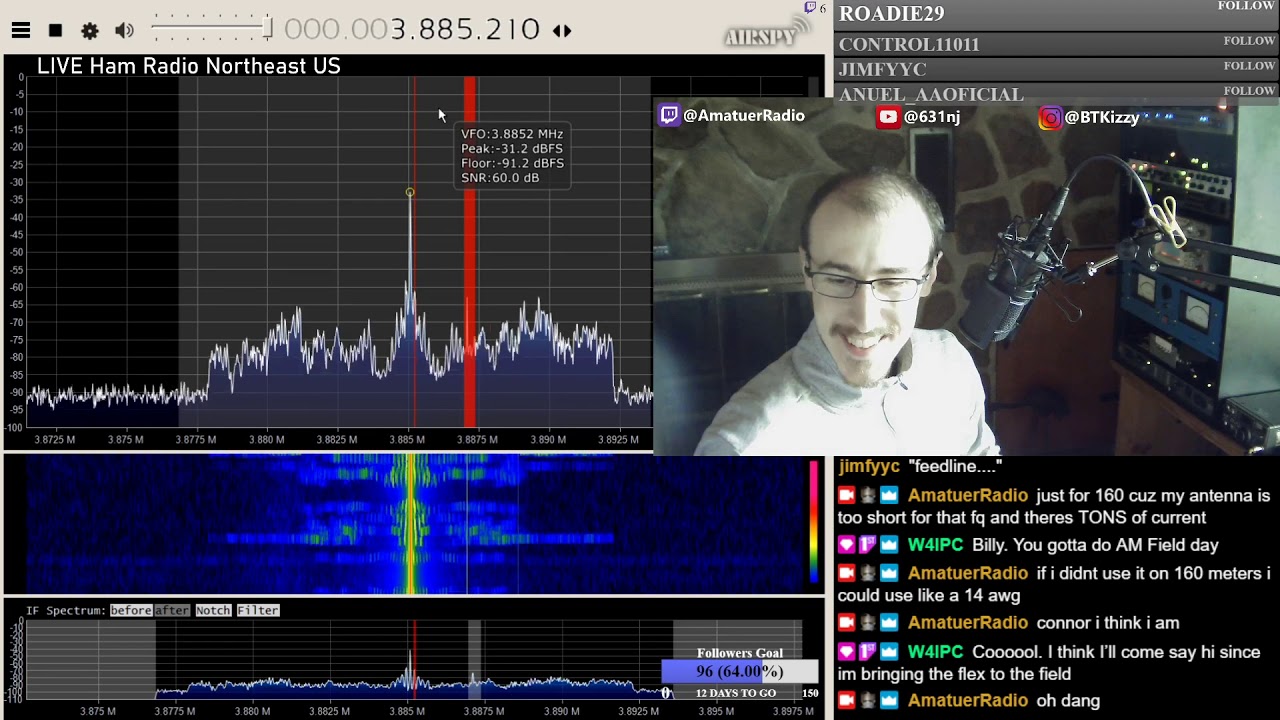Click the tuning step arrows beside frequency

click(562, 31)
